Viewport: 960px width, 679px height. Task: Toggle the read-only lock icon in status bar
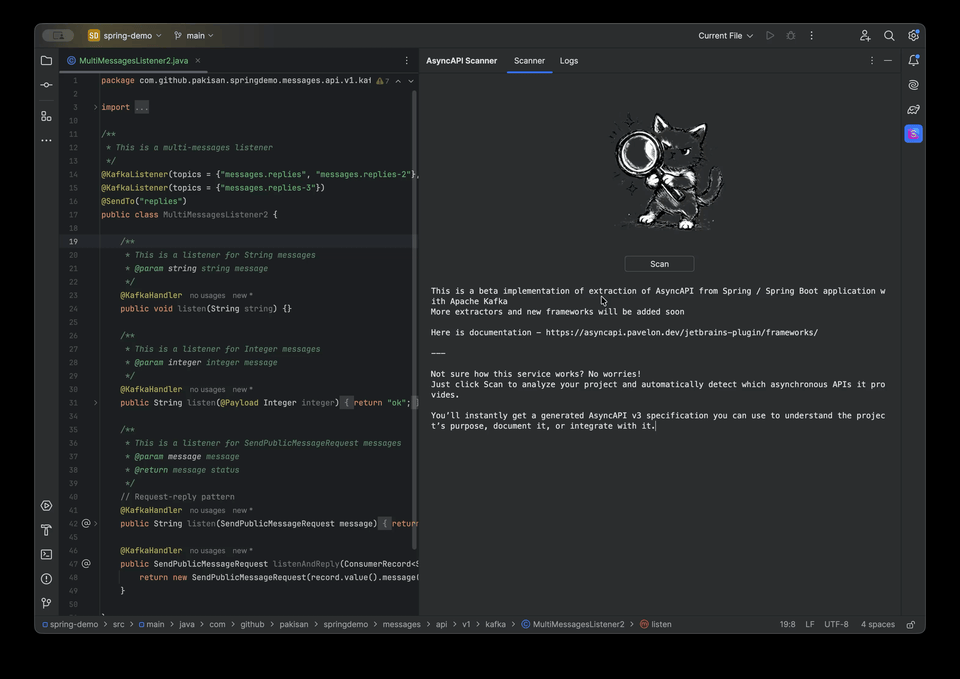910,624
